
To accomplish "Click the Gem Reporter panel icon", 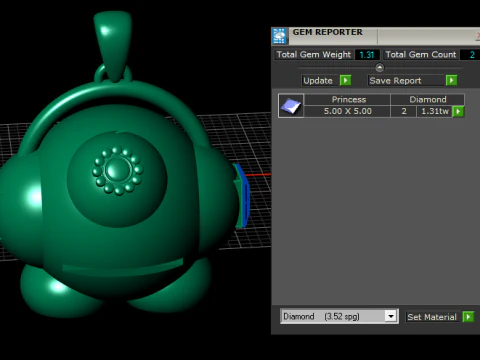I will click(x=279, y=36).
